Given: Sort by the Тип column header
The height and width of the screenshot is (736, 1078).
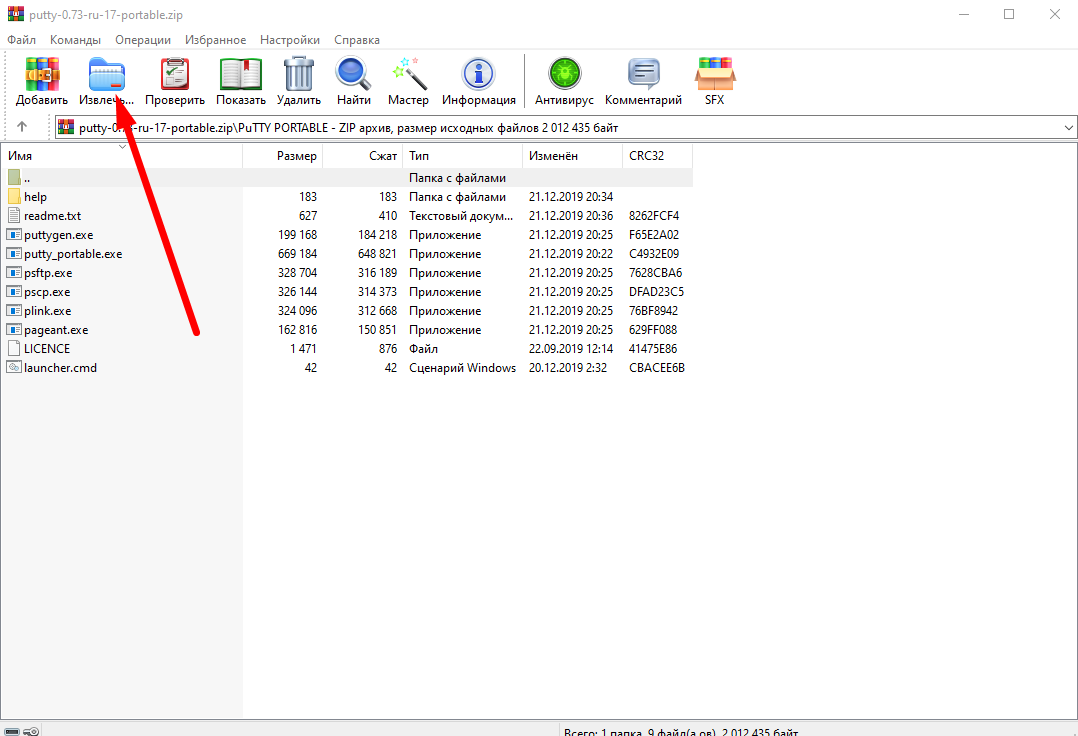Looking at the screenshot, I should 463,156.
